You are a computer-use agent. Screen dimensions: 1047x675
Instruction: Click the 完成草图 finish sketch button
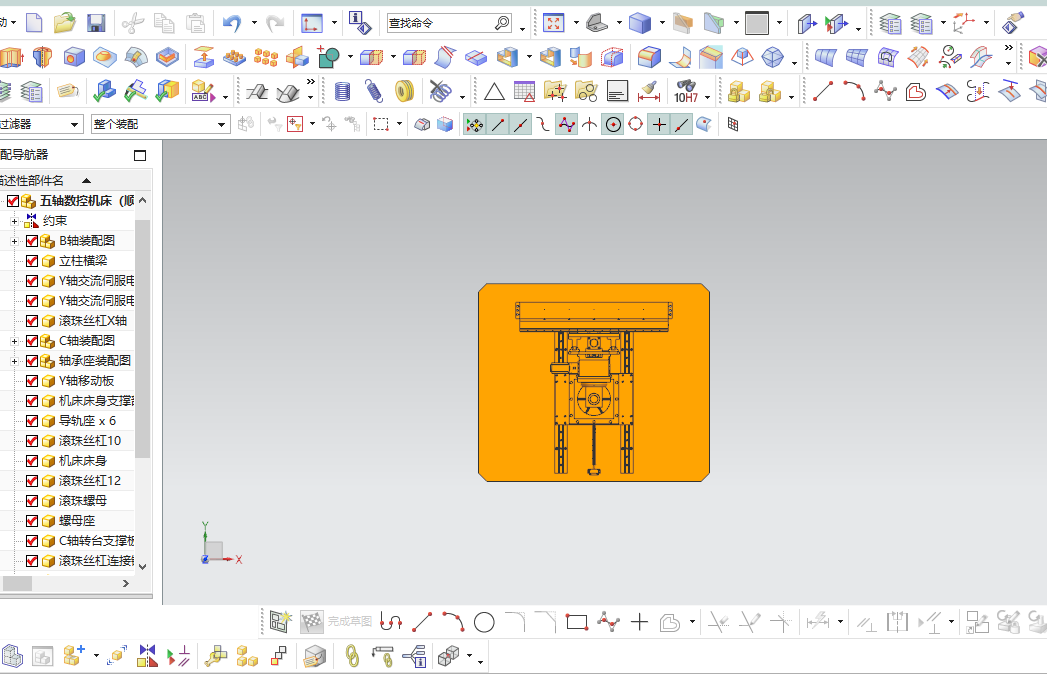click(349, 622)
